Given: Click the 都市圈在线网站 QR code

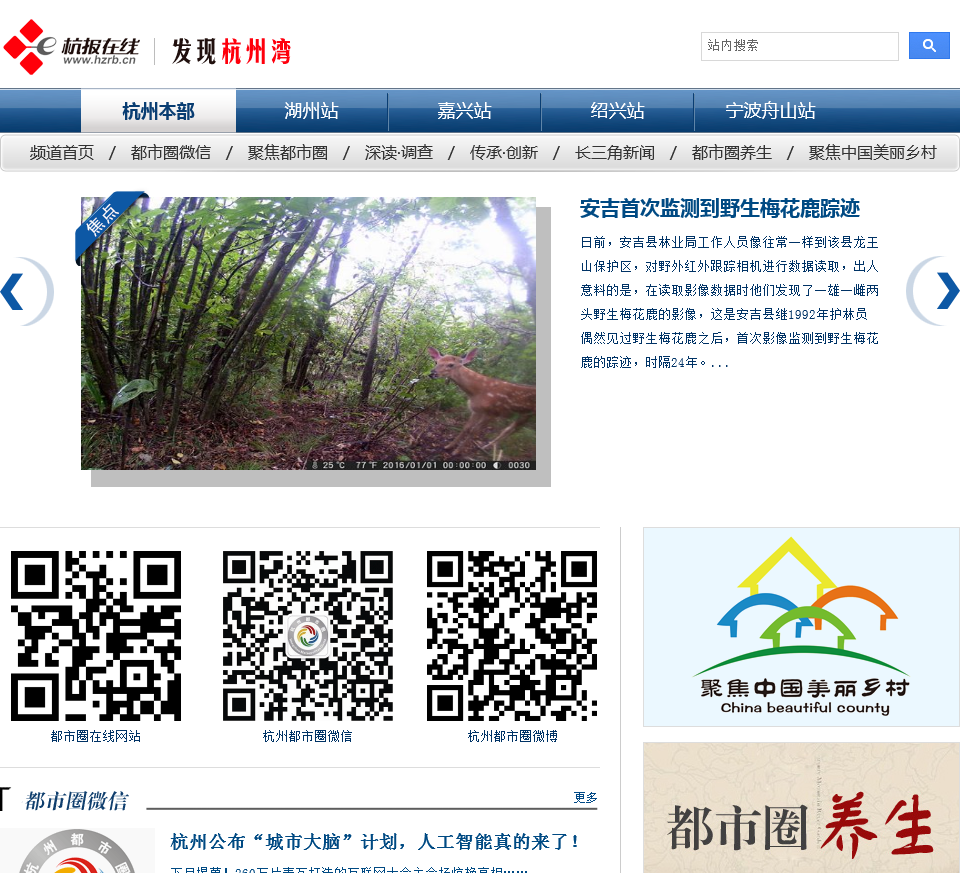Looking at the screenshot, I should click(96, 635).
